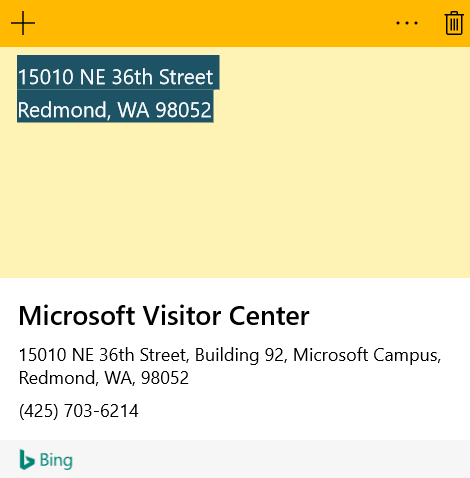This screenshot has height=478, width=470.
Task: Open the three-dot menu options
Action: [x=407, y=23]
